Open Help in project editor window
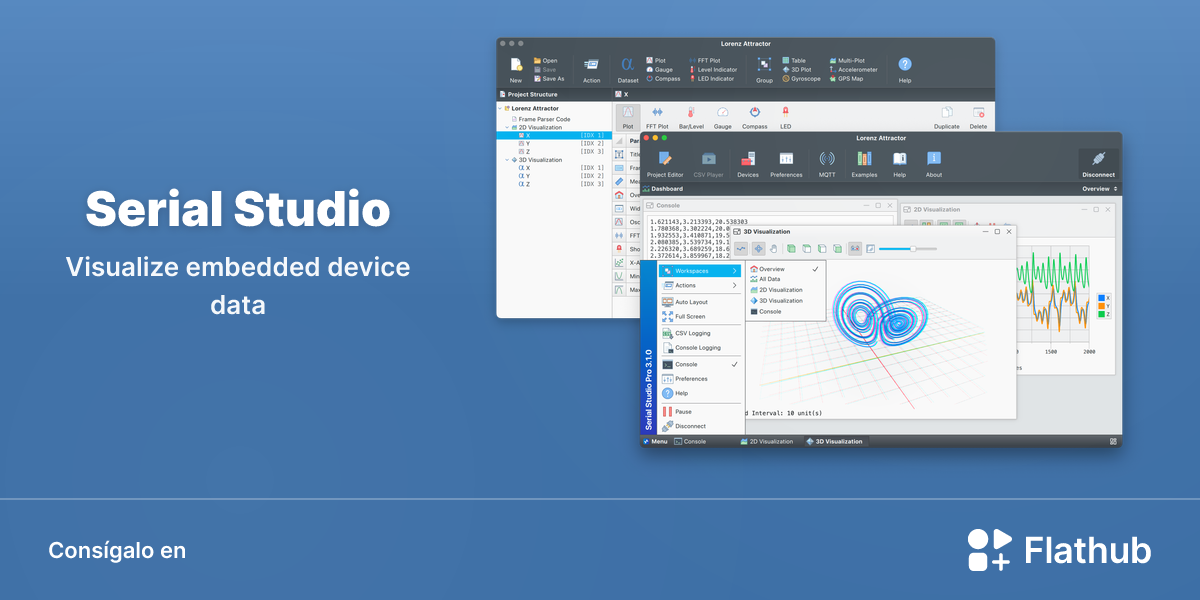 point(905,69)
